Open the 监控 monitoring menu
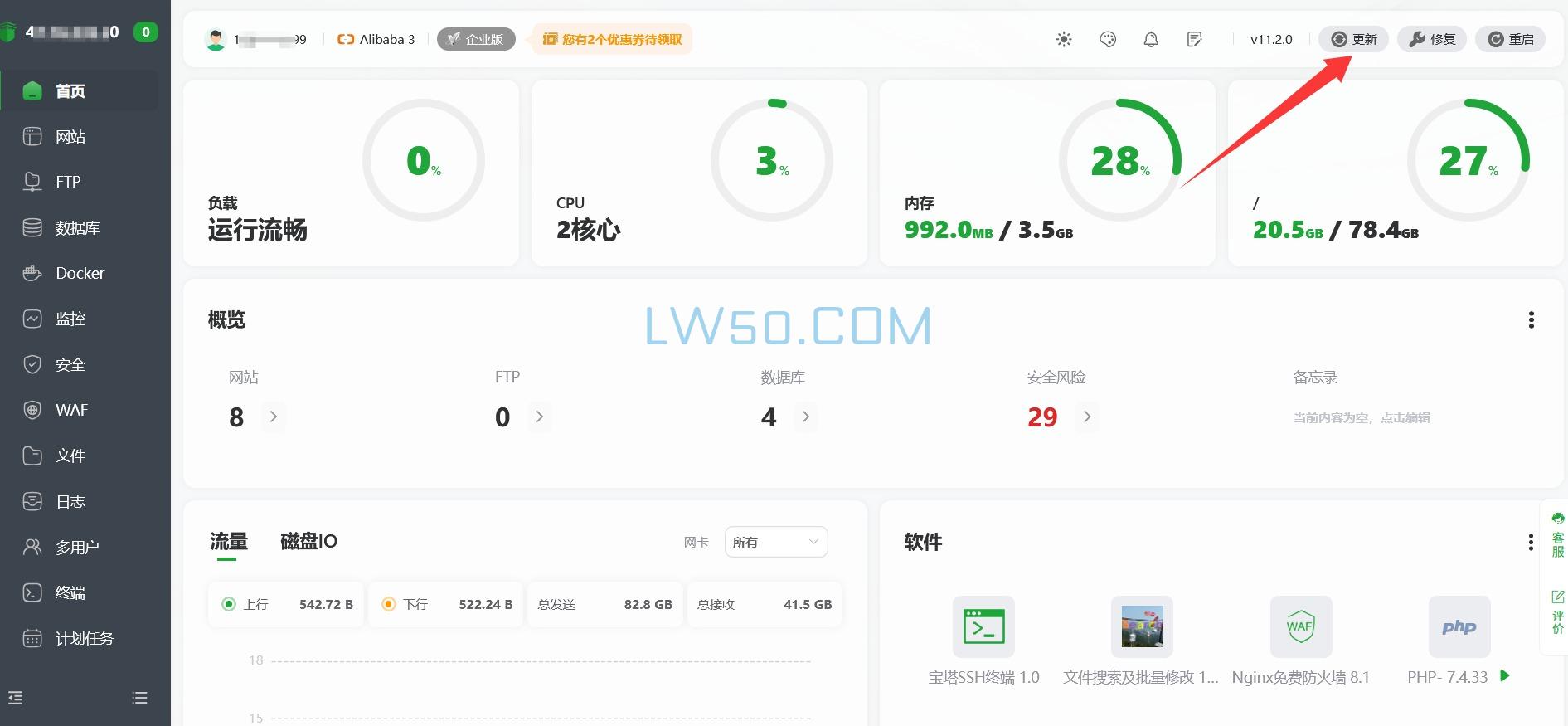Viewport: 1568px width, 726px height. 80,319
